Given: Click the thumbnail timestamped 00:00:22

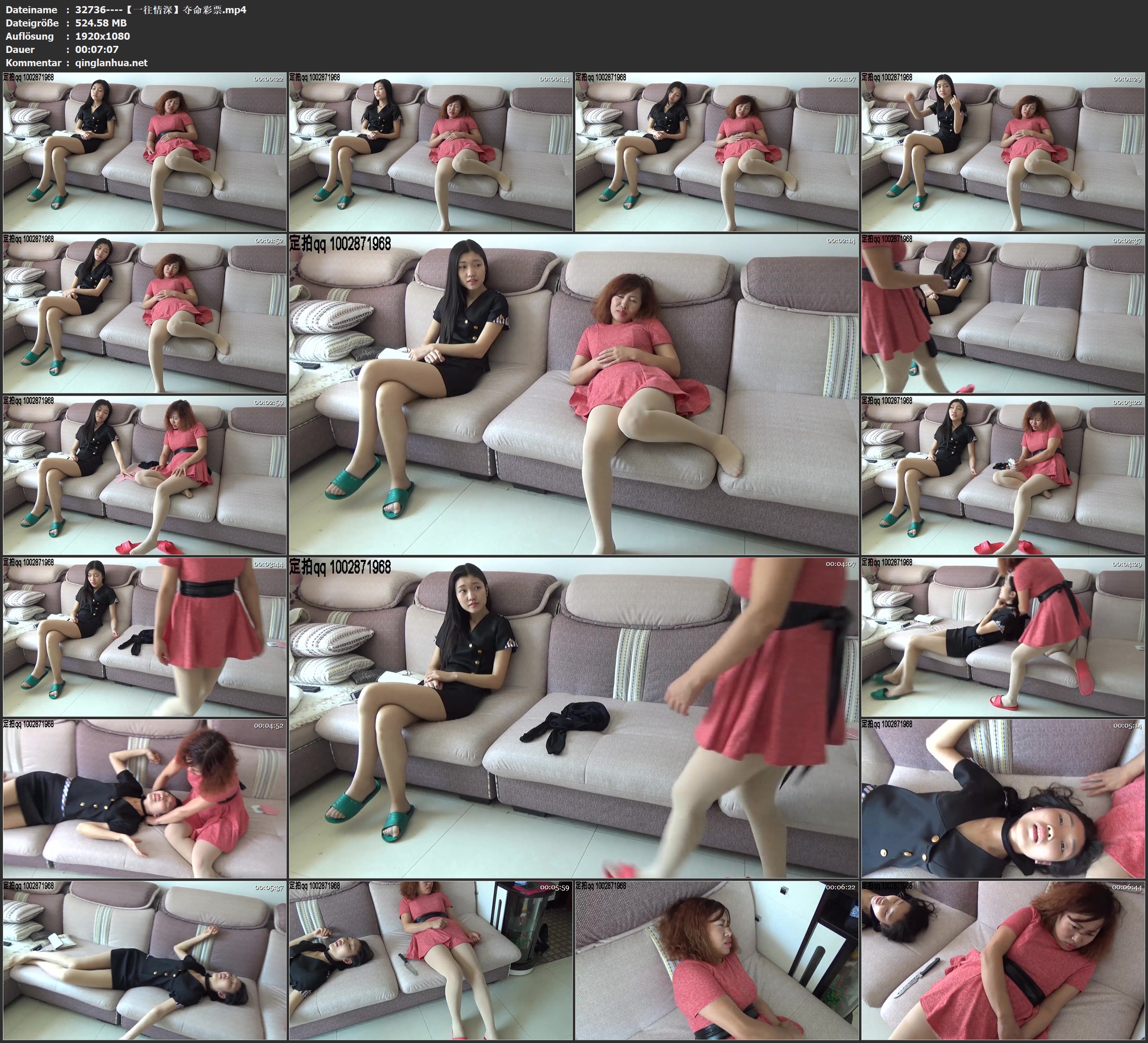Looking at the screenshot, I should pos(145,151).
